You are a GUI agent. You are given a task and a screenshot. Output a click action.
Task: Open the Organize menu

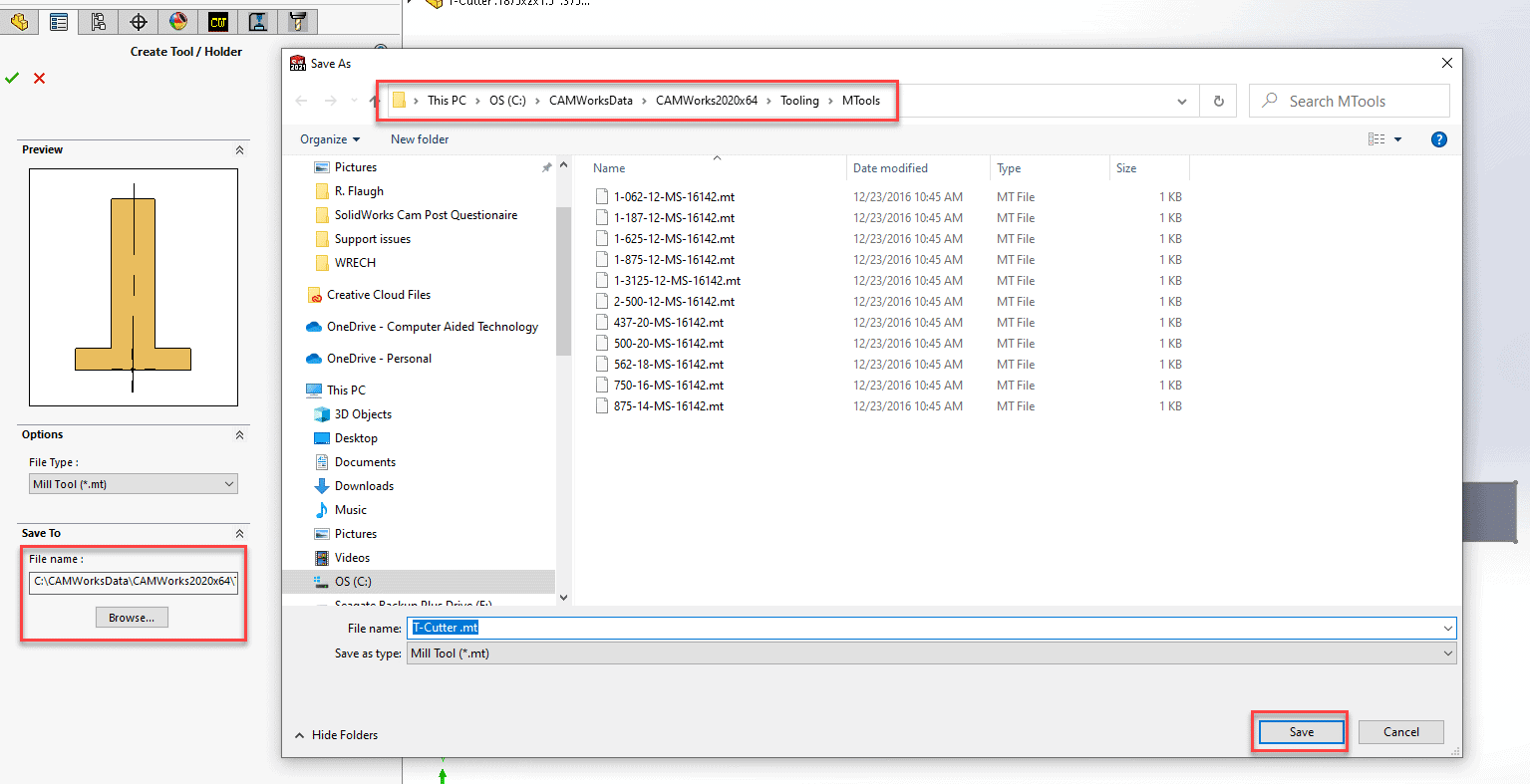click(x=330, y=139)
